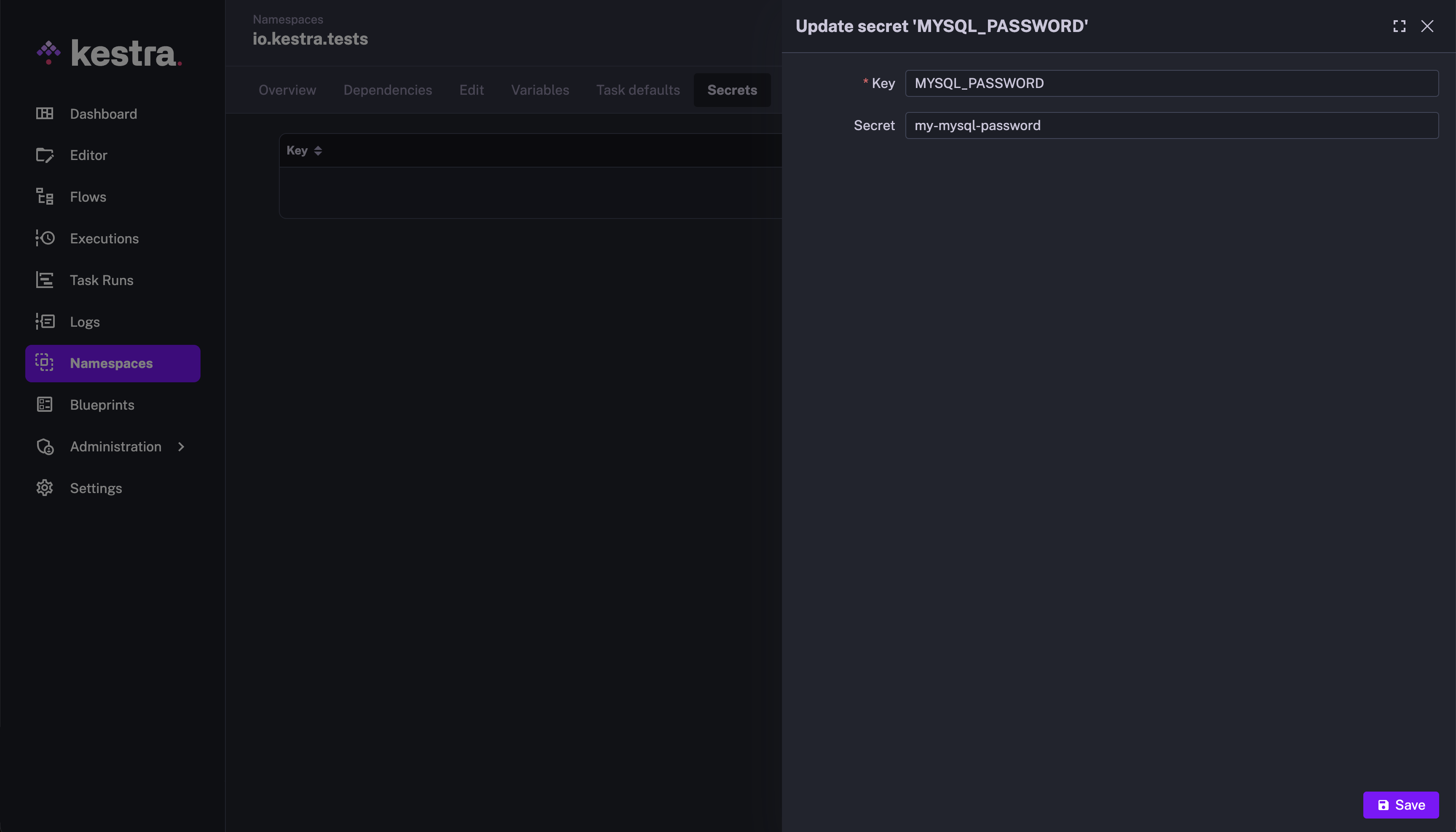Screen dimensions: 1456x832
Task: Open Settings via the gear icon
Action: [x=45, y=488]
